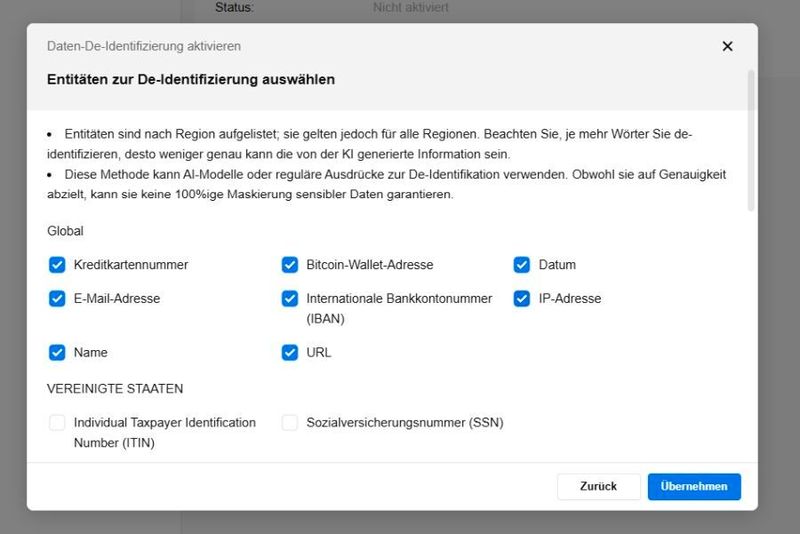Viewport: 800px width, 534px height.
Task: Click the Datum label text
Action: pyautogui.click(x=557, y=265)
